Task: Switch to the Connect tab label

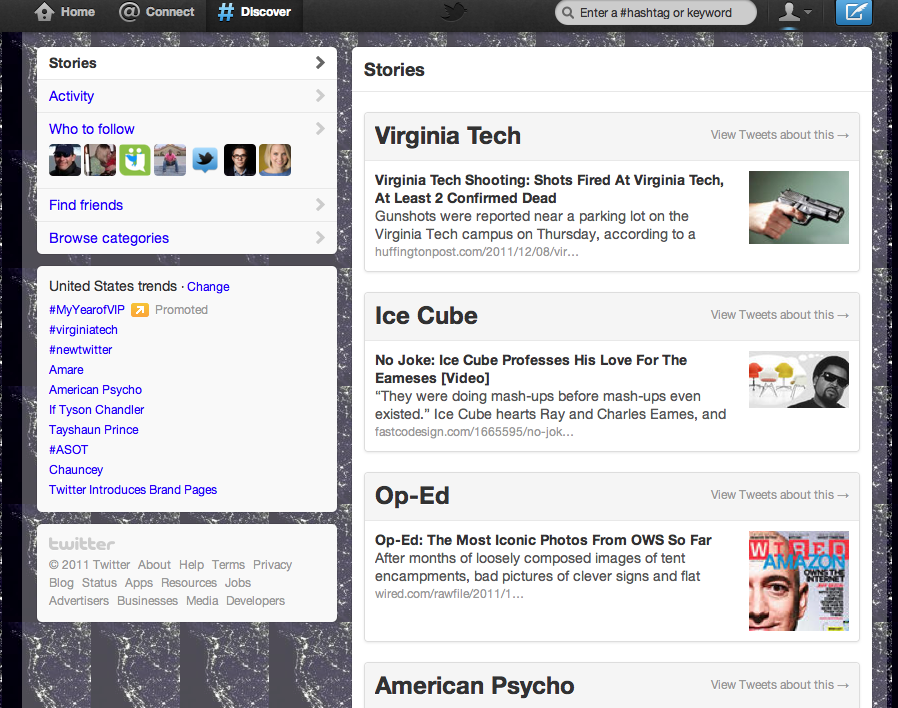Action: point(170,11)
